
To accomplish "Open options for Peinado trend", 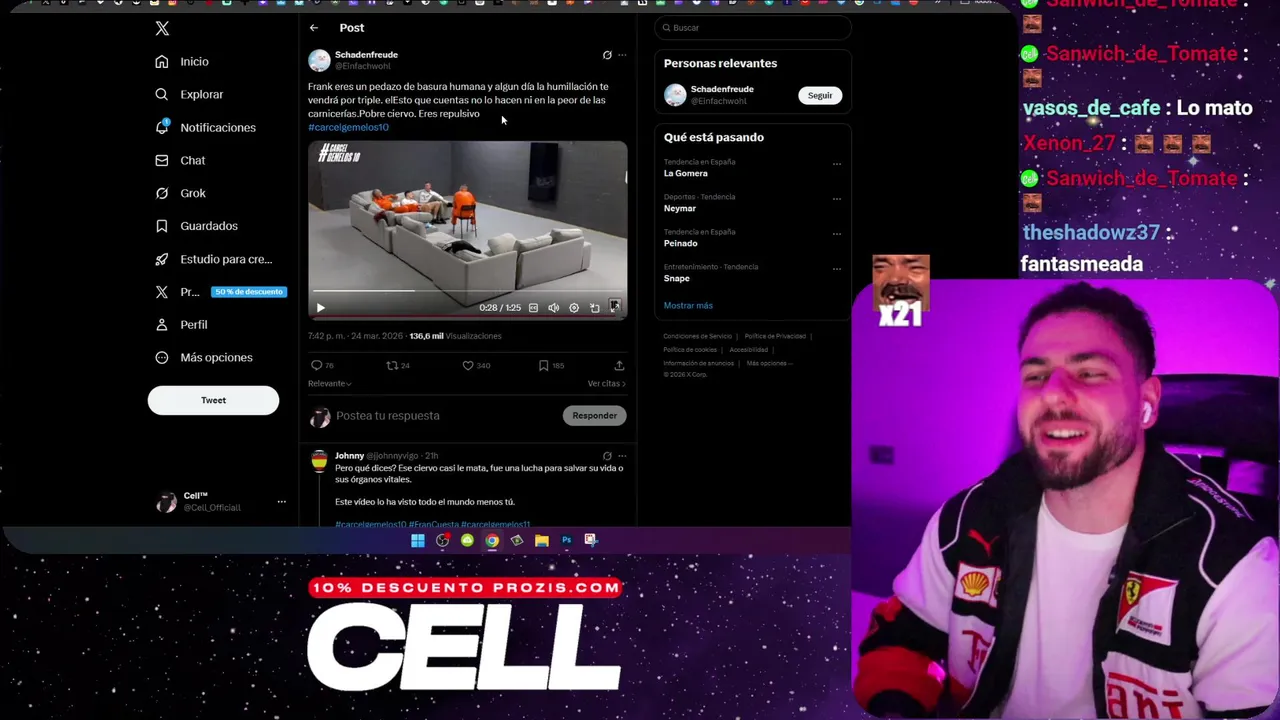I will coord(837,234).
